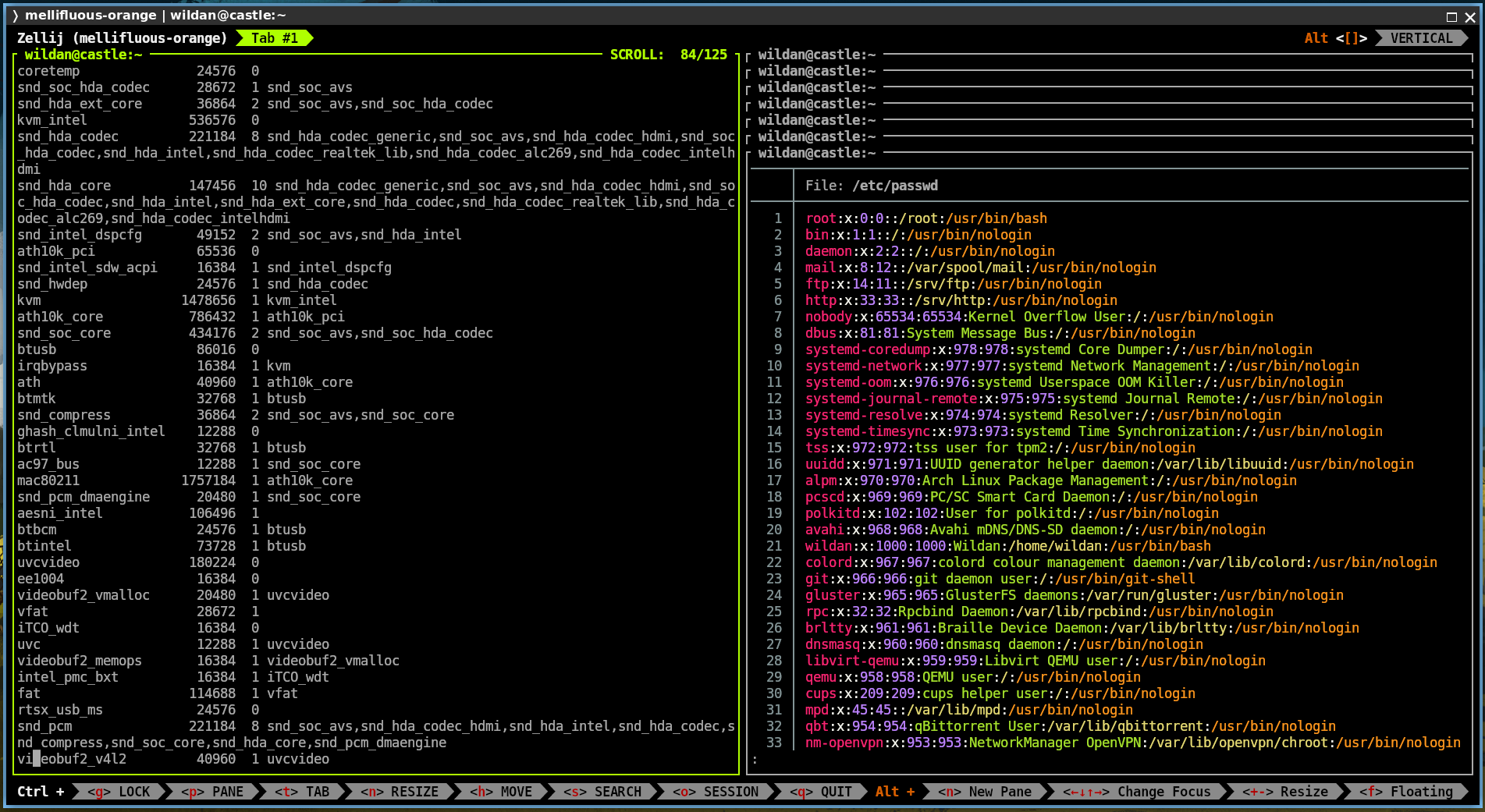Click the terminal prompt icon in titlebar
1485x812 pixels.
coord(15,15)
